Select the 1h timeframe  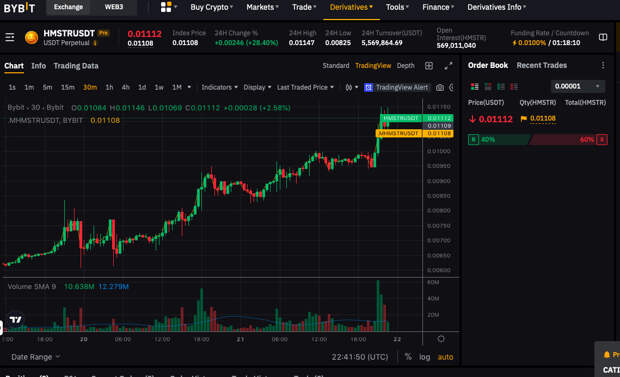point(109,87)
